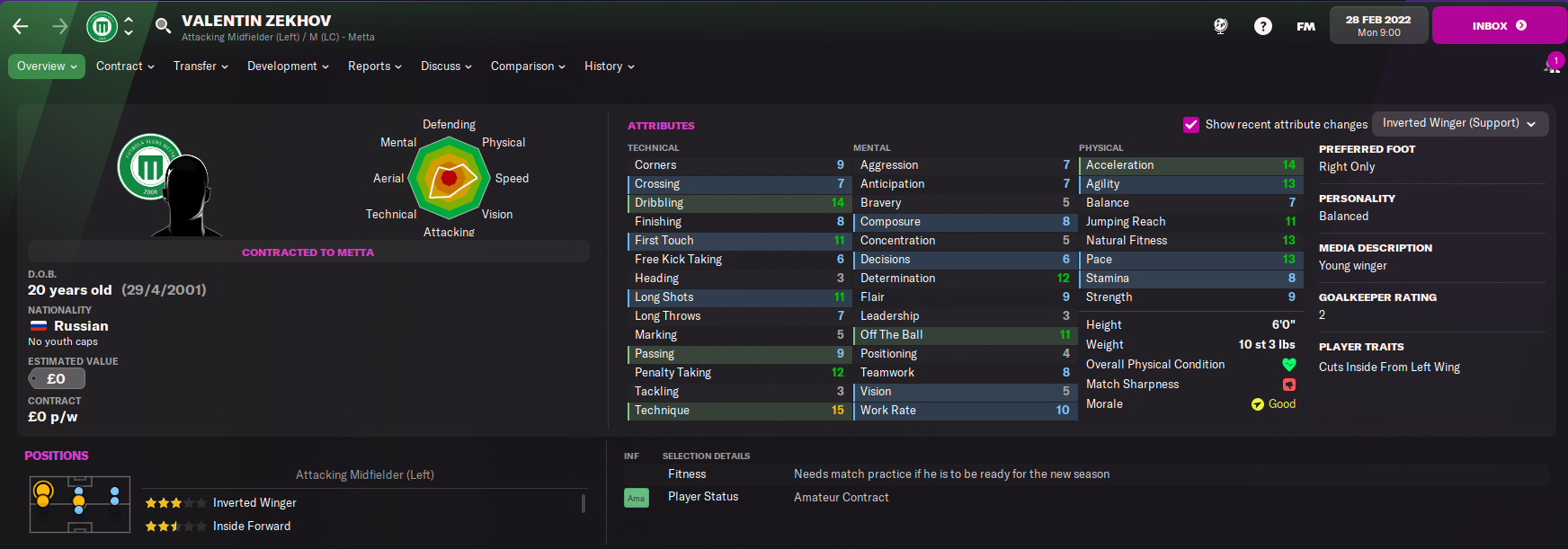Click the positions list scrollbar

click(584, 503)
